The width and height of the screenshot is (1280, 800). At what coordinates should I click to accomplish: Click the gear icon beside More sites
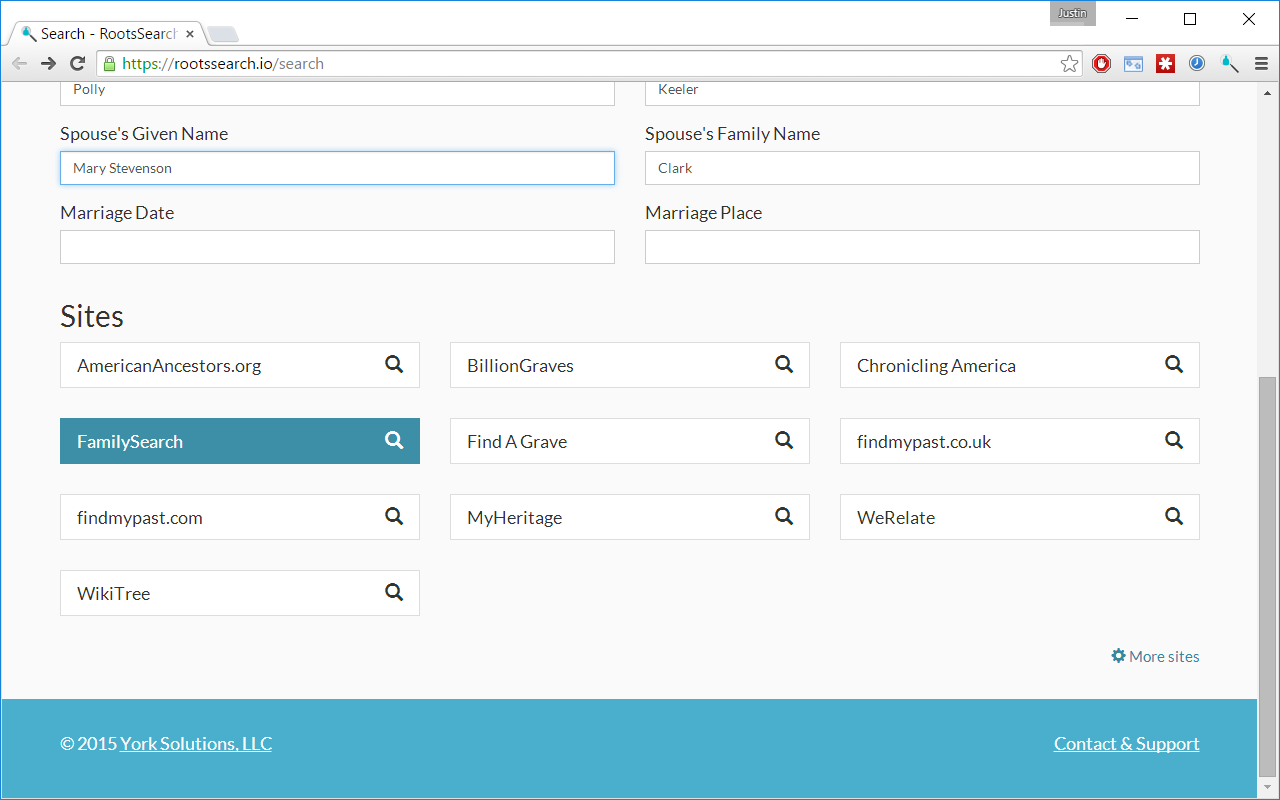1118,656
